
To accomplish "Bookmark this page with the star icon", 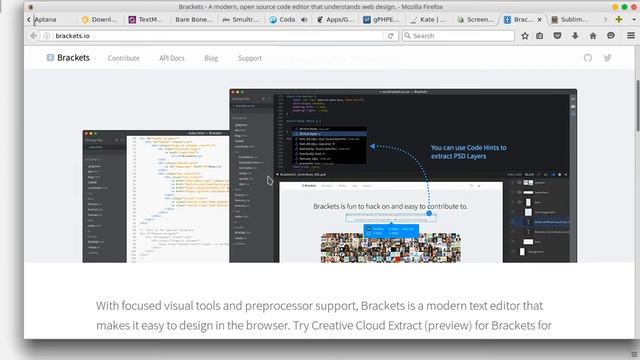I will [x=525, y=36].
